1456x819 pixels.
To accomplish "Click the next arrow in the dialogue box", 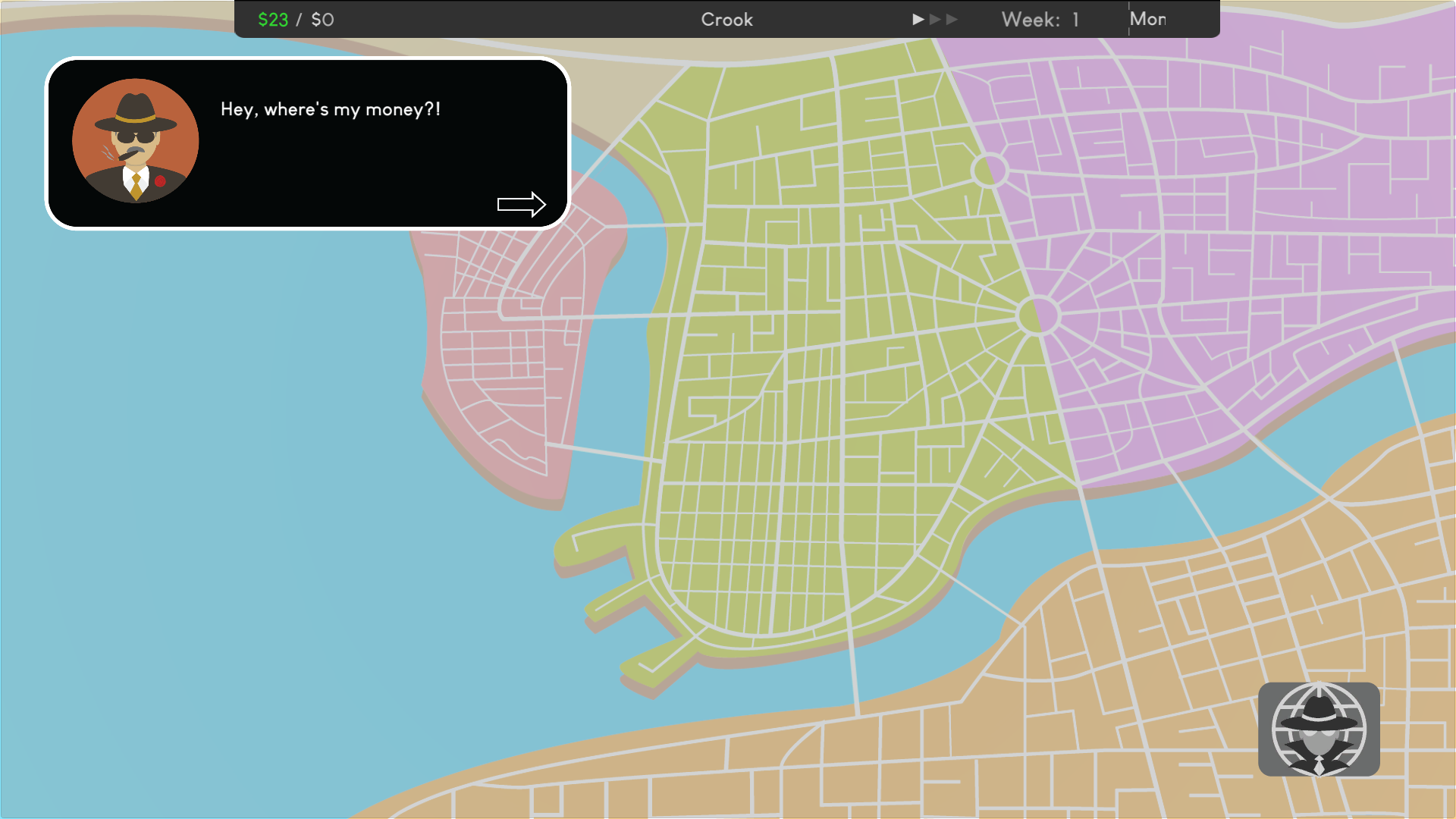I will point(522,204).
